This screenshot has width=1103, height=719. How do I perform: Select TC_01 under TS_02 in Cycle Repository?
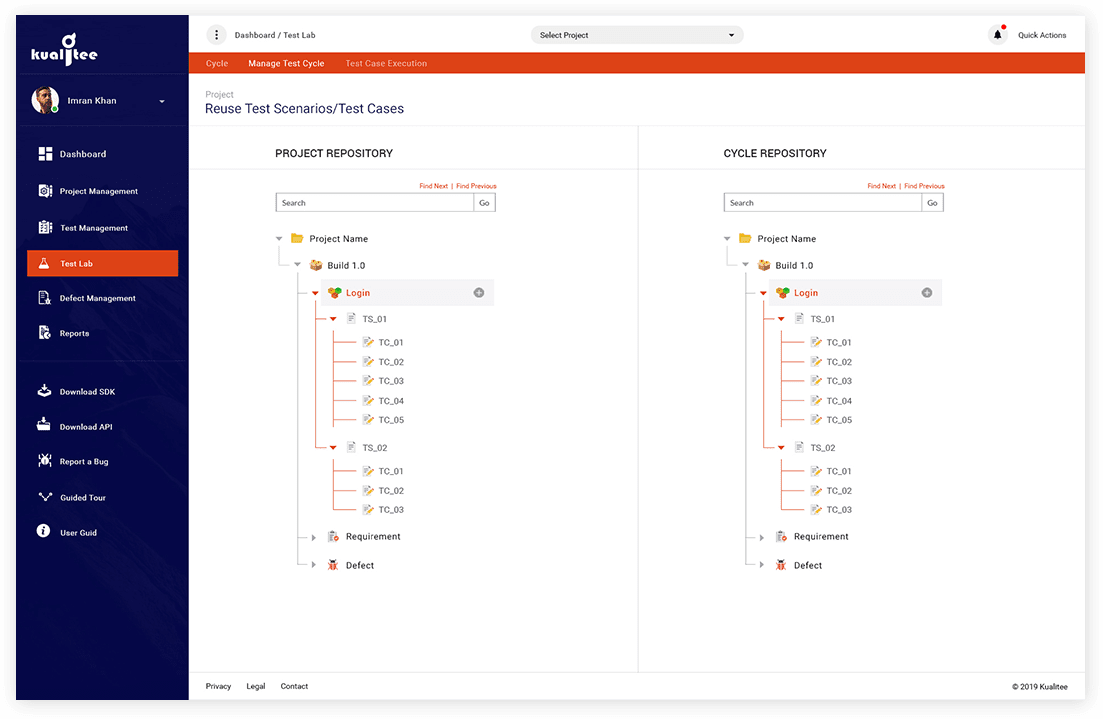(x=839, y=471)
